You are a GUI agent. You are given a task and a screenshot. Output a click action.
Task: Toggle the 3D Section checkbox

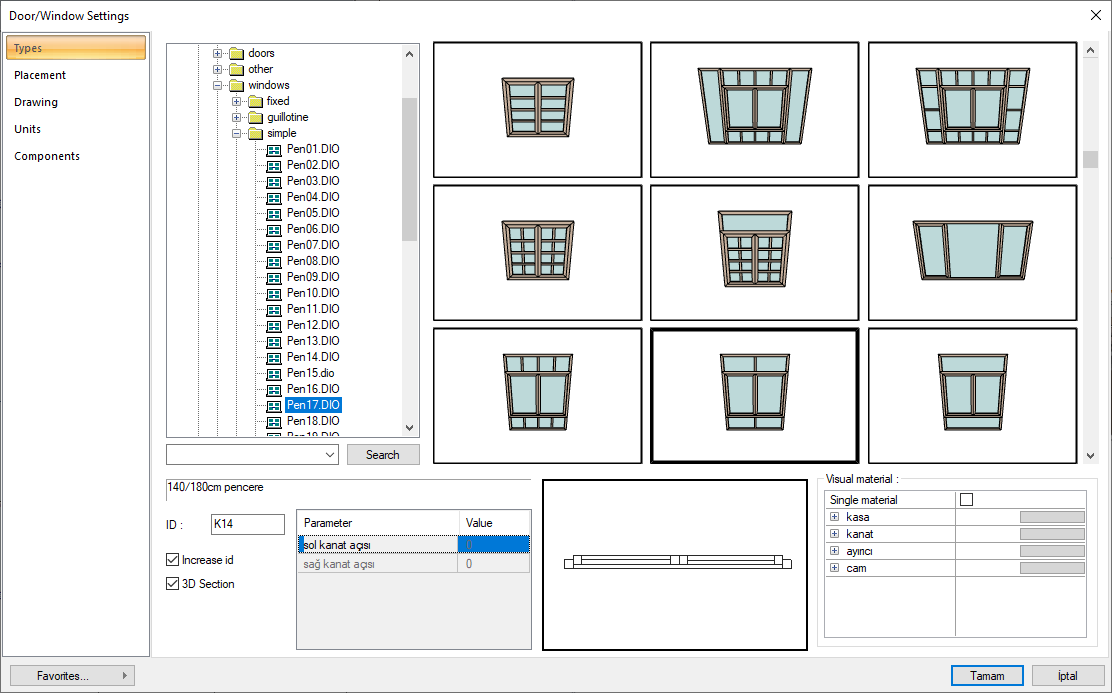pyautogui.click(x=173, y=584)
